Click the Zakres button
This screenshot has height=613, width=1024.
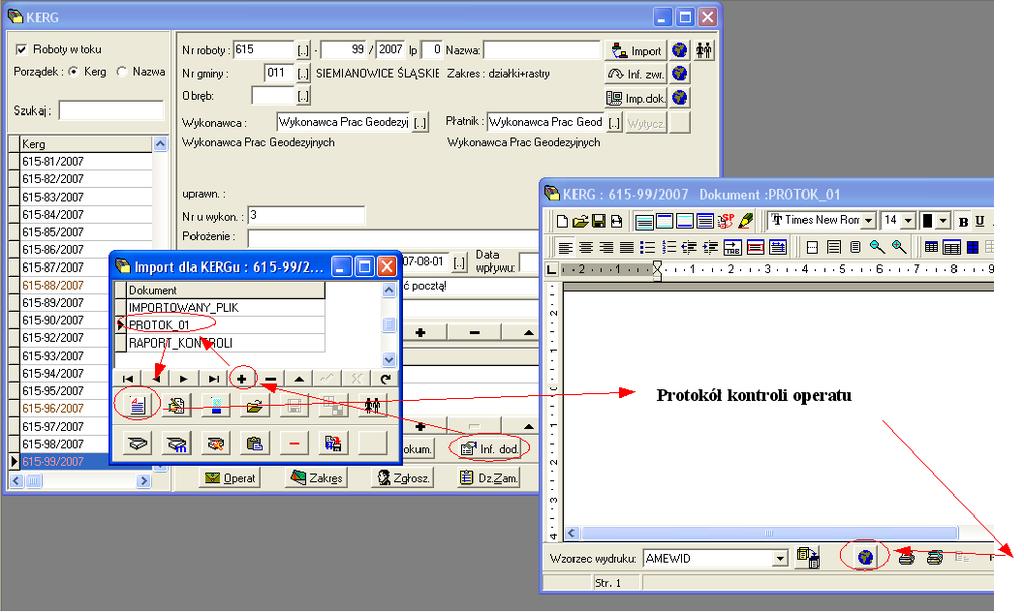click(x=316, y=478)
